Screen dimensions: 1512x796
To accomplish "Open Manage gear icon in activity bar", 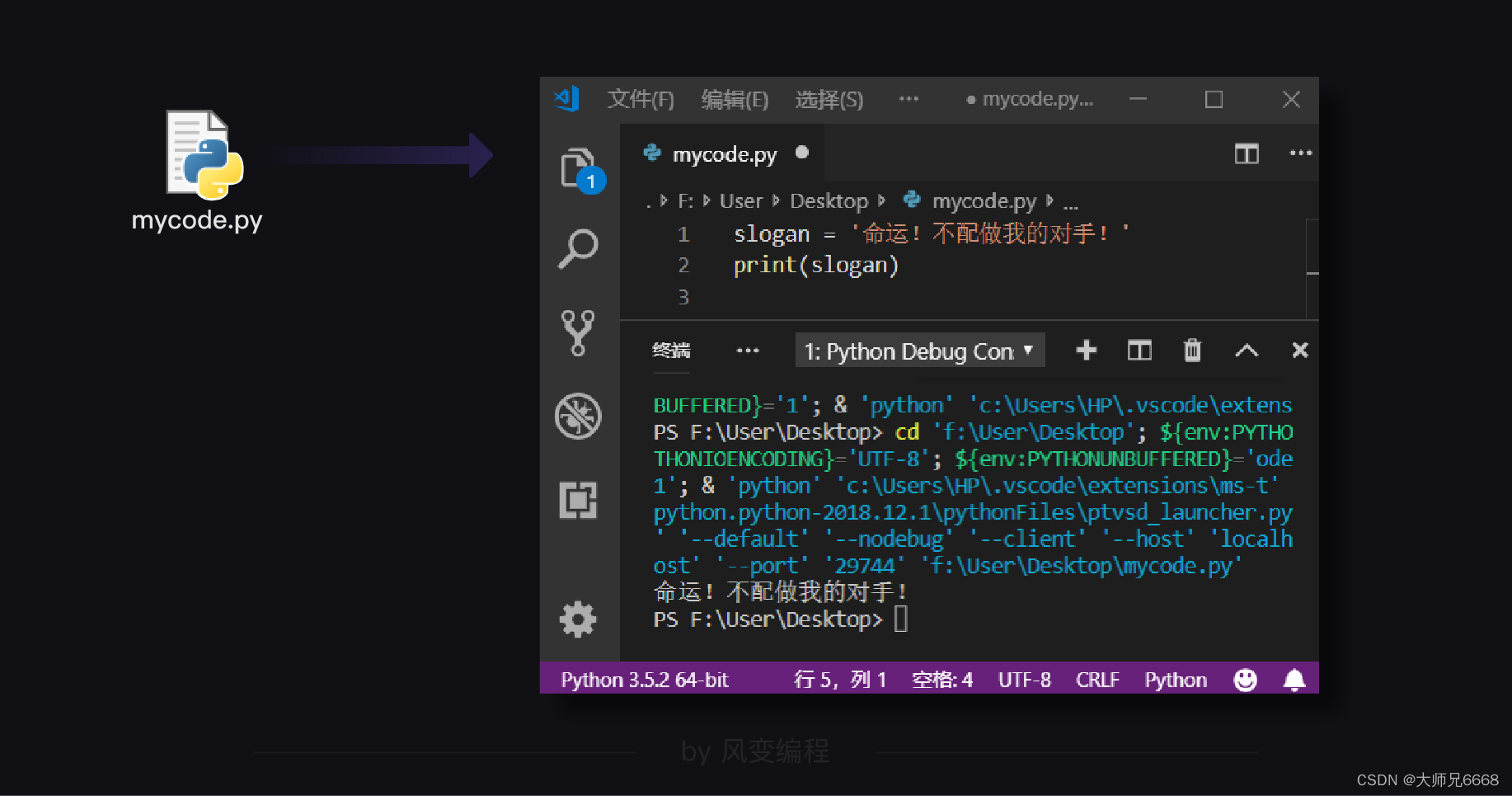I will [x=578, y=619].
